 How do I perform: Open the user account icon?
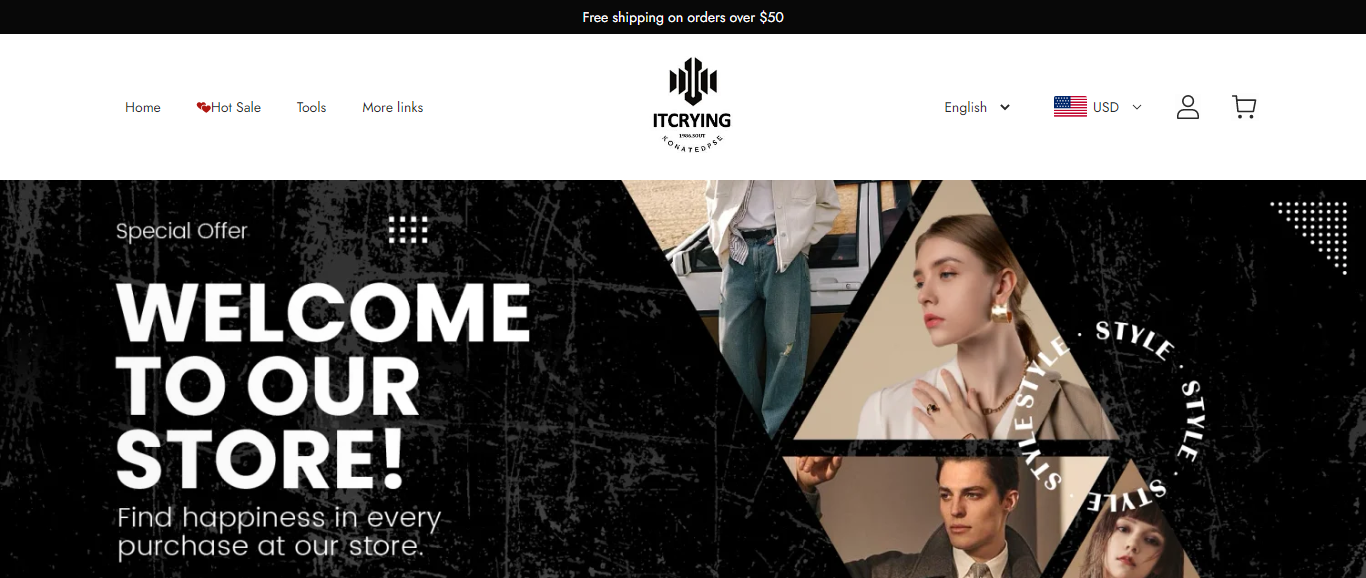(1188, 107)
